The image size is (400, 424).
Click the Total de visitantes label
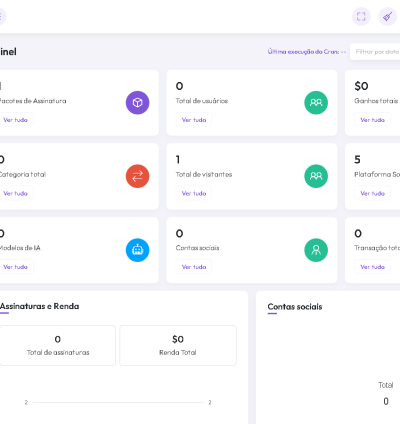(x=204, y=174)
